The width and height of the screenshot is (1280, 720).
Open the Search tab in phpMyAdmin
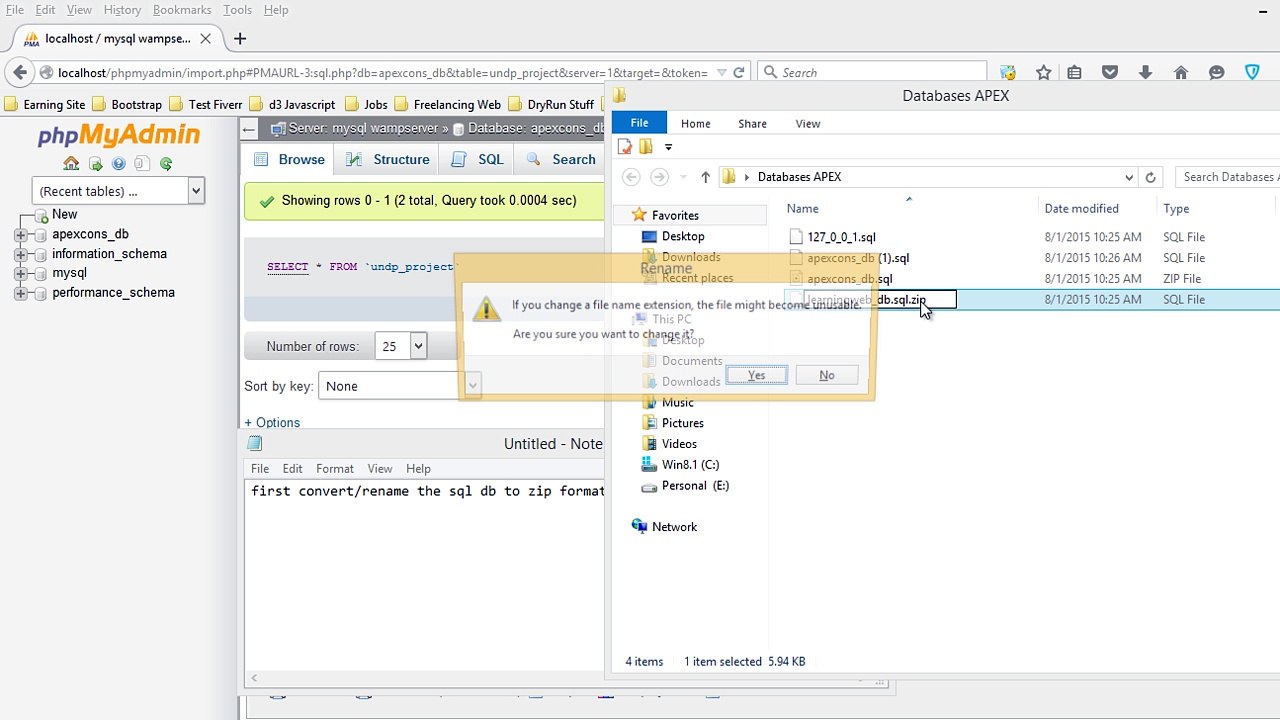561,159
